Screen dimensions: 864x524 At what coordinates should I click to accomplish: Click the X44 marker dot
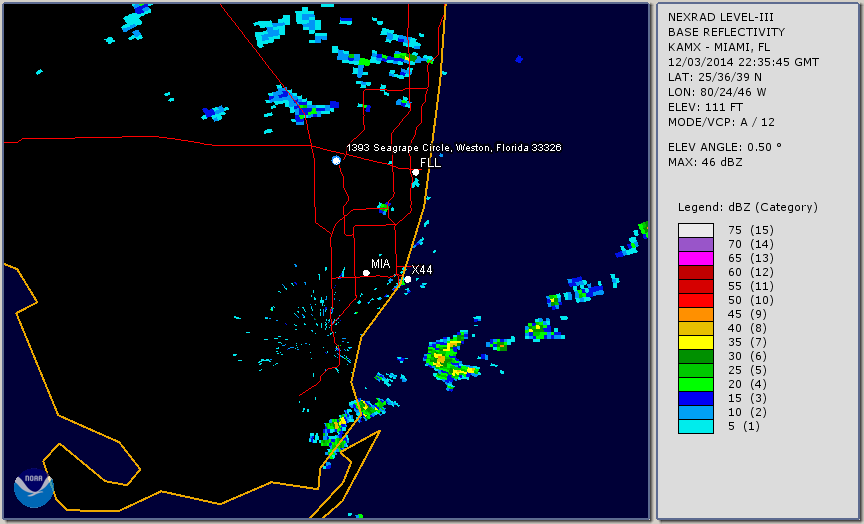tap(408, 280)
